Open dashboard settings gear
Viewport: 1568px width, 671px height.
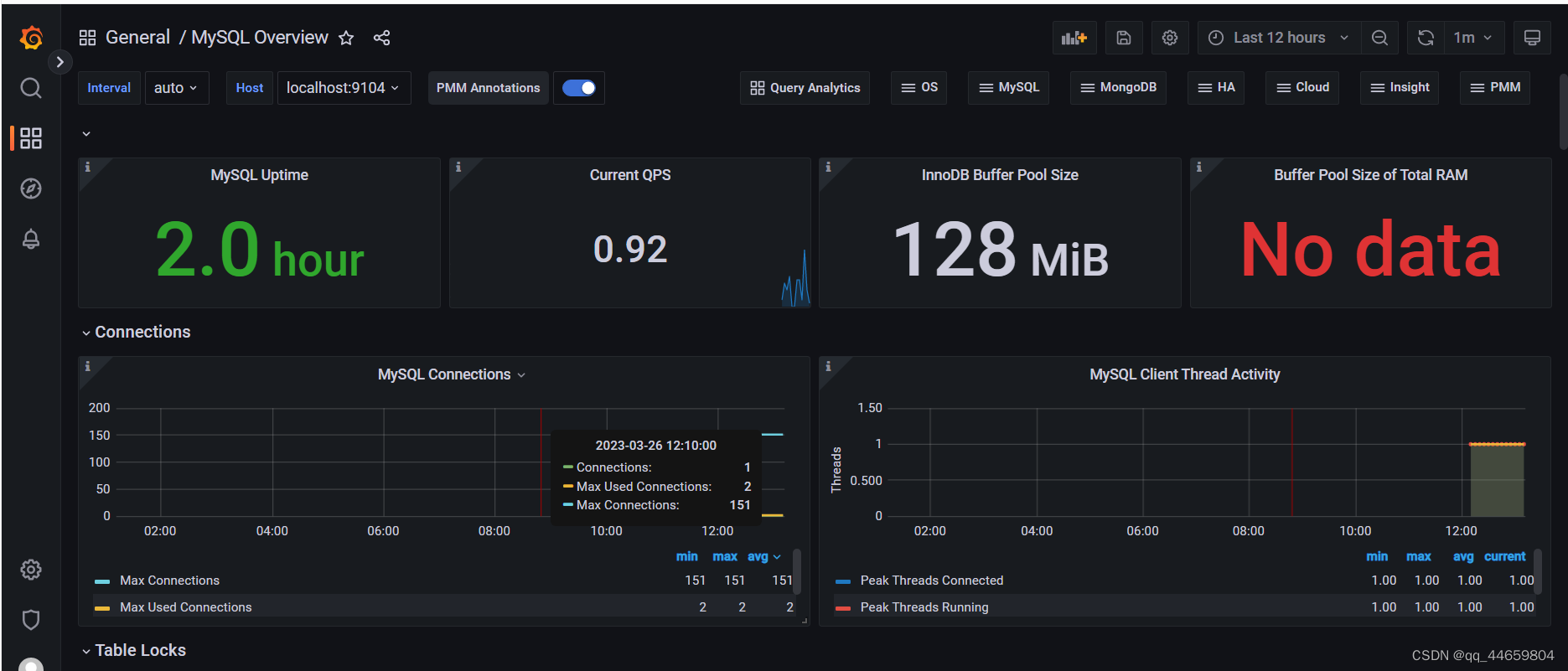tap(1170, 38)
